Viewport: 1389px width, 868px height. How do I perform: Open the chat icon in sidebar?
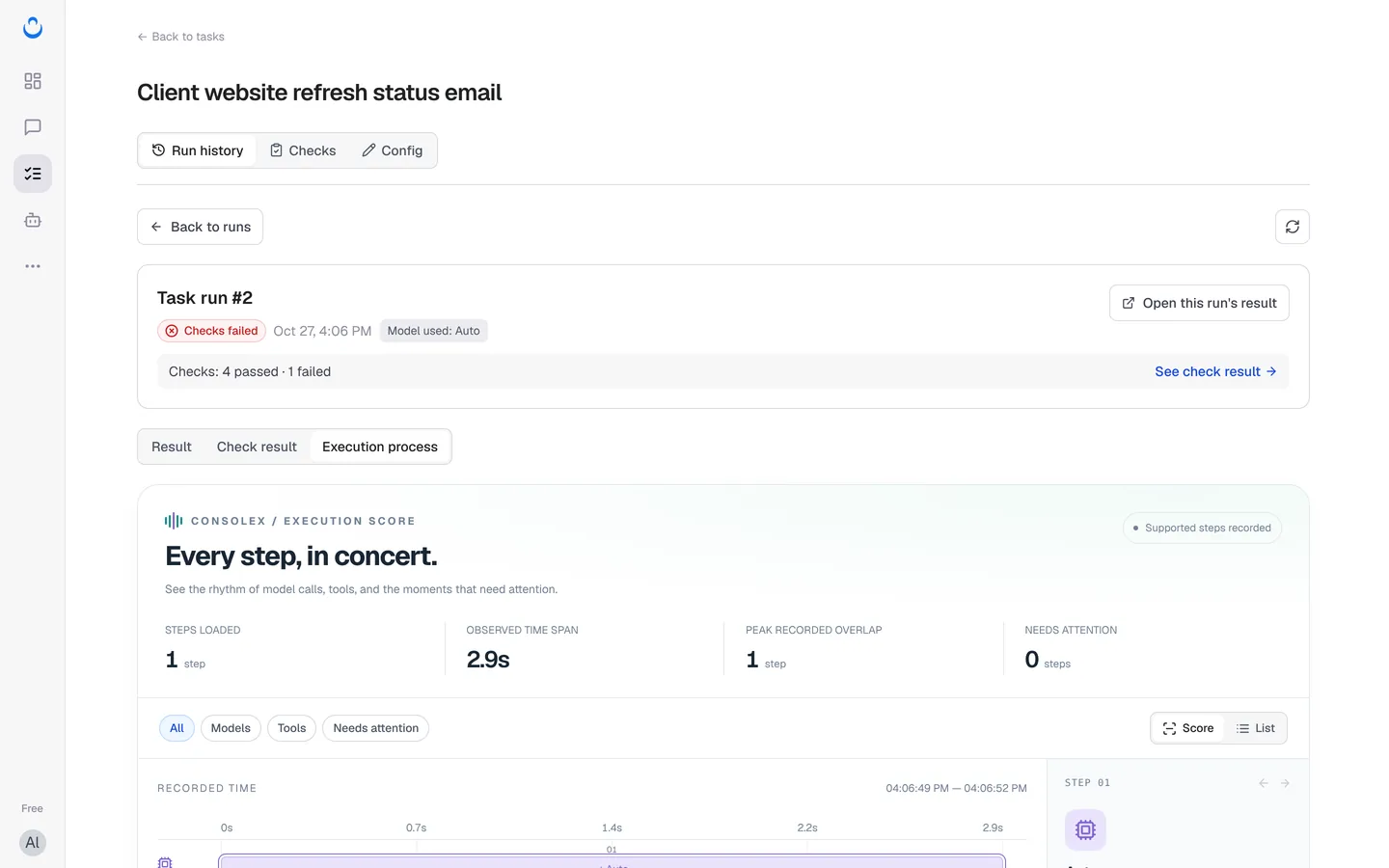point(33,127)
